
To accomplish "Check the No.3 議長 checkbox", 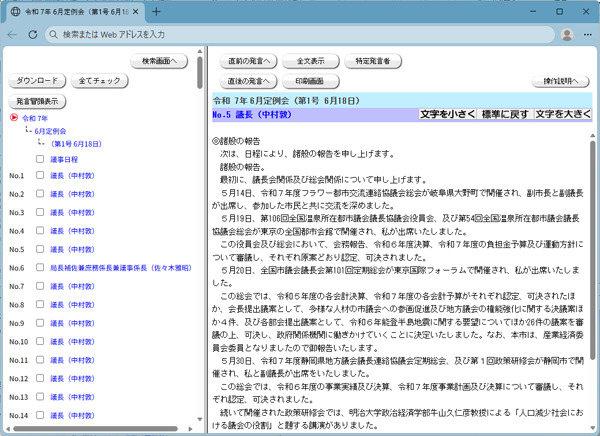I will coord(40,212).
